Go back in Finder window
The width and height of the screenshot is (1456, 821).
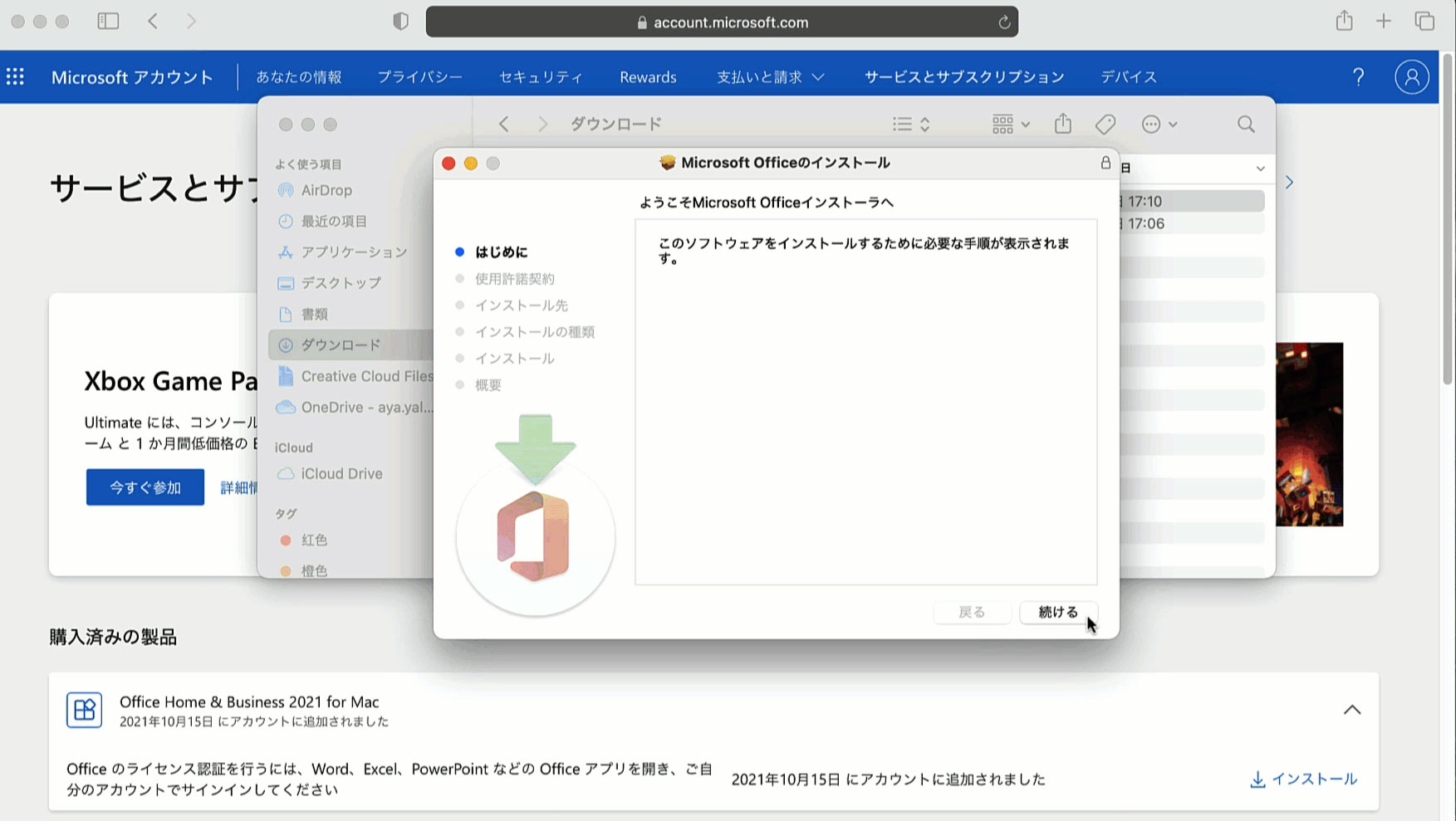(x=503, y=124)
